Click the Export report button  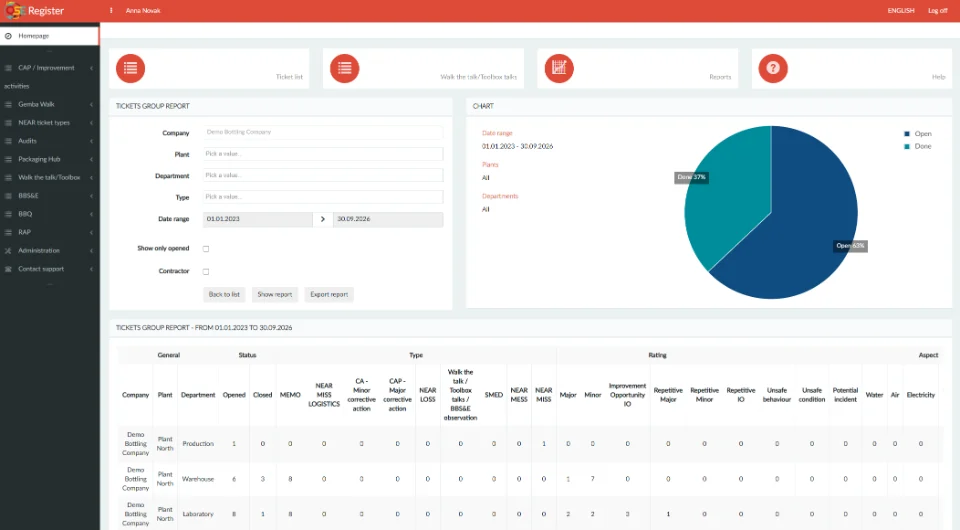point(329,294)
